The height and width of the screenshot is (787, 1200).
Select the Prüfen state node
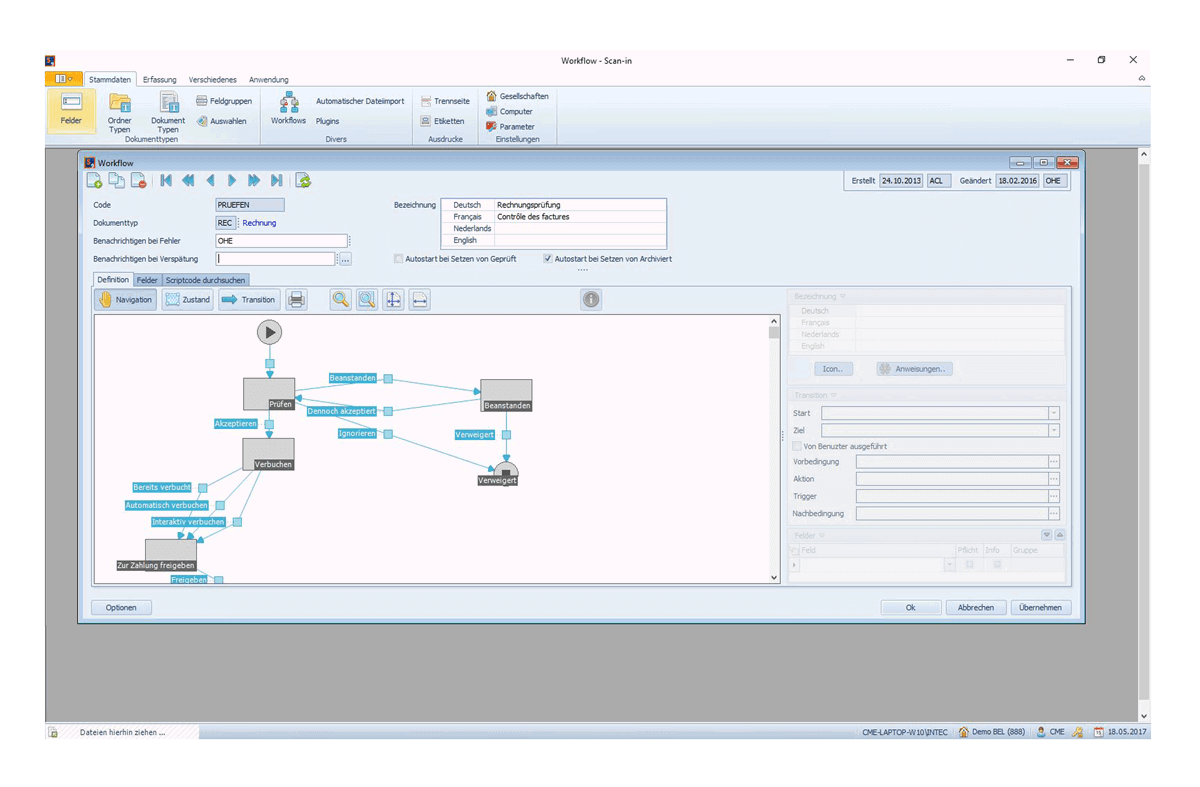click(269, 394)
